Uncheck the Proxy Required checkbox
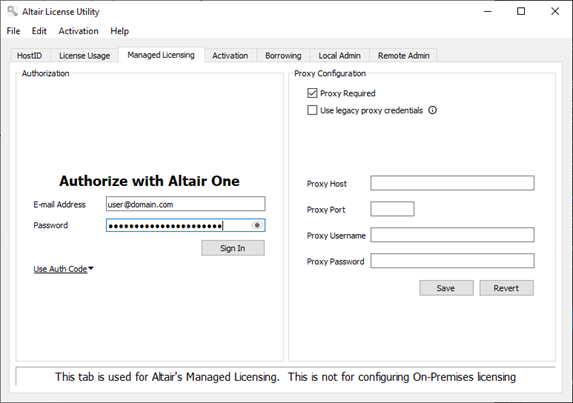Image resolution: width=573 pixels, height=403 pixels. tap(312, 93)
